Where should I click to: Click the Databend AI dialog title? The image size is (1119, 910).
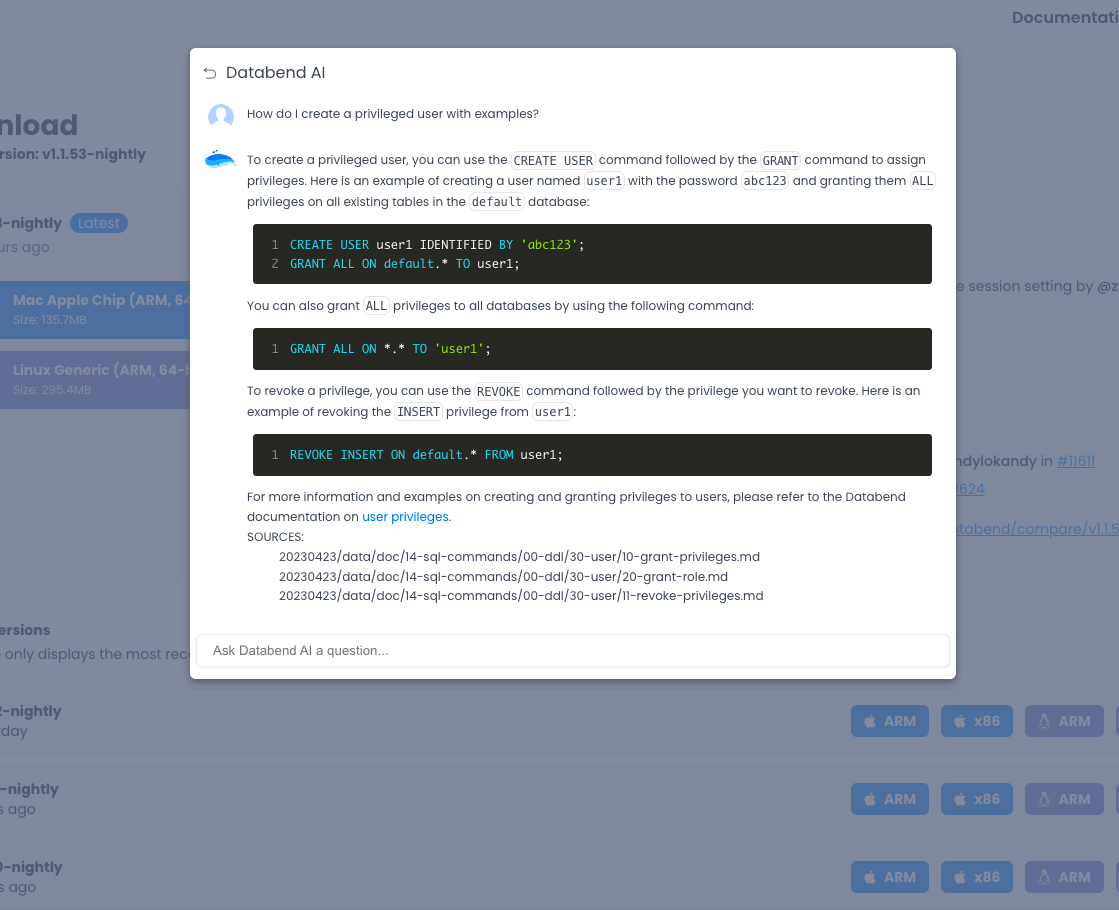tap(275, 73)
